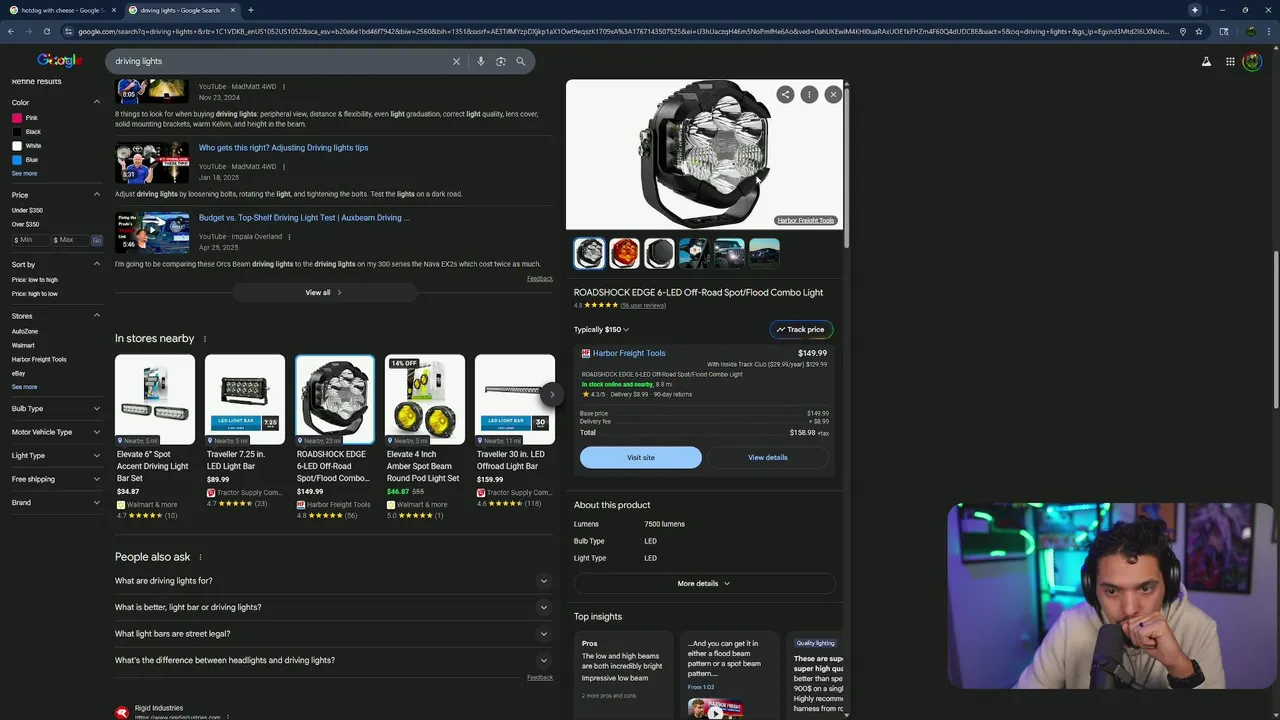The width and height of the screenshot is (1280, 720).
Task: Open Elevate 6" Spot Accent Driving Light card
Action: pyautogui.click(x=155, y=438)
